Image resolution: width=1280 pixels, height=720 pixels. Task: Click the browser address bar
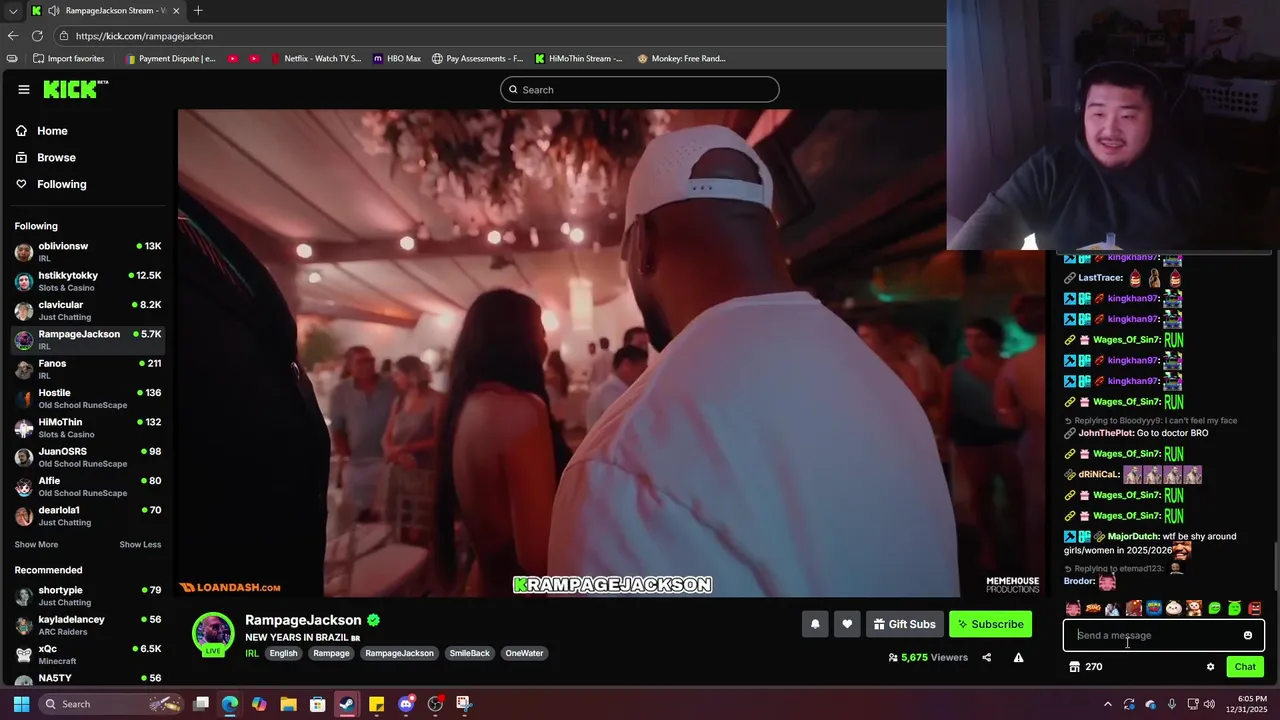click(500, 36)
